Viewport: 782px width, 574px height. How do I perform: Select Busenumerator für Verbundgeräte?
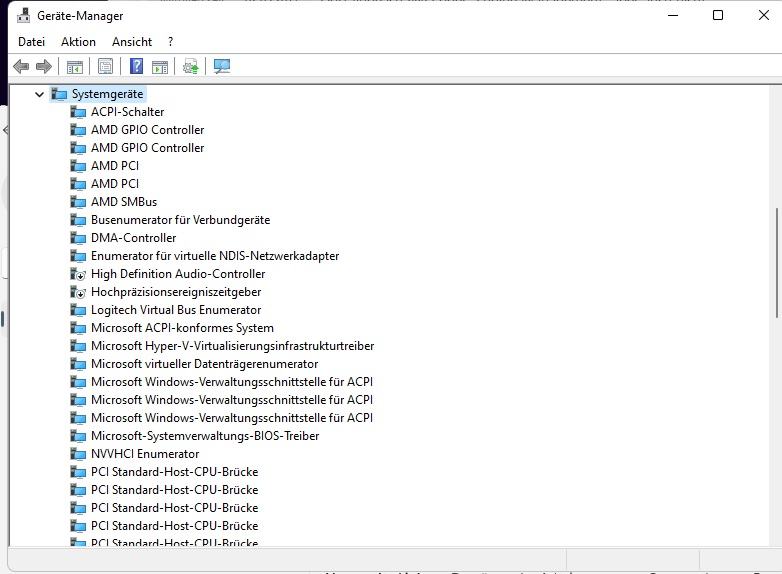pyautogui.click(x=181, y=220)
